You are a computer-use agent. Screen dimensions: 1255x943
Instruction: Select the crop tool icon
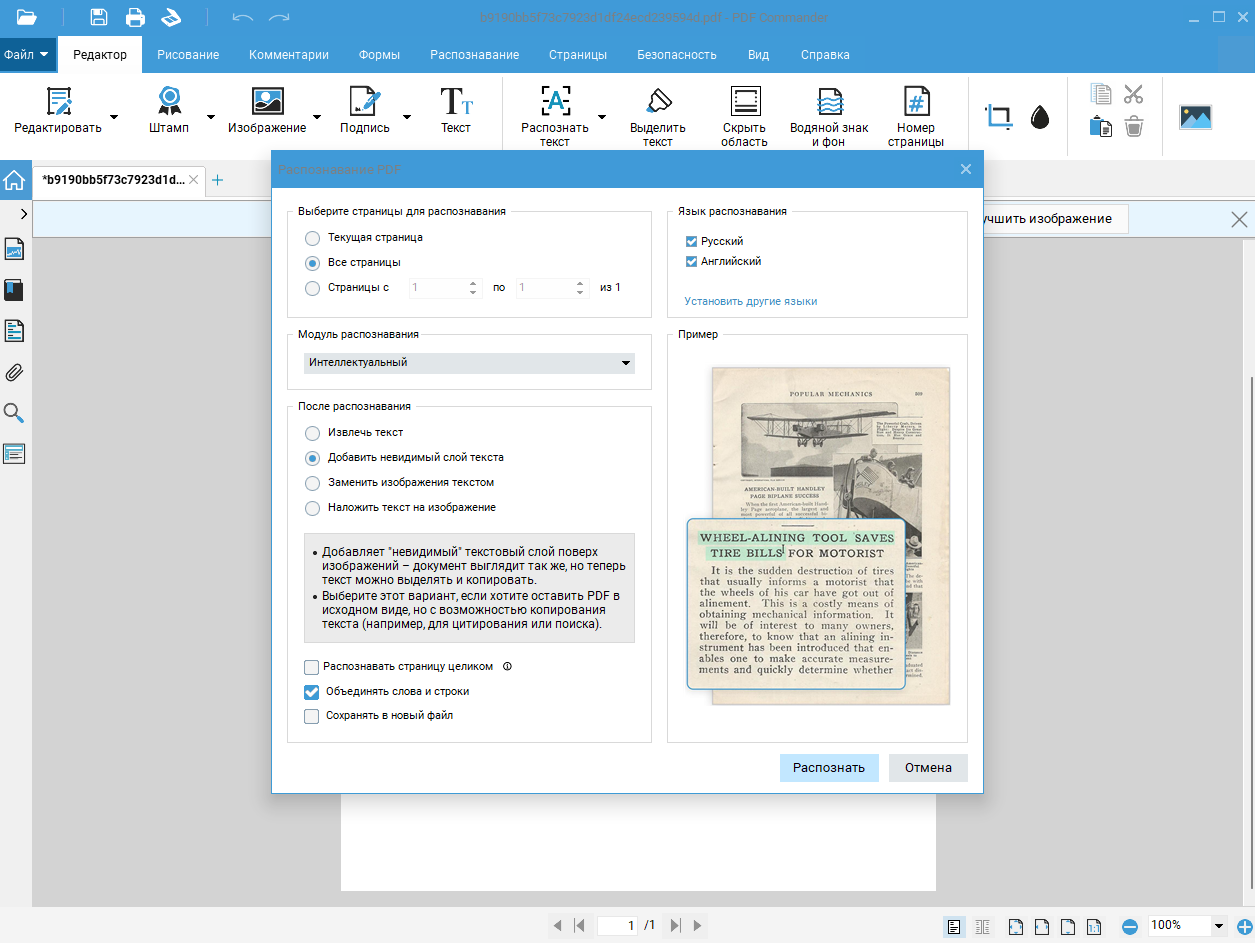tap(998, 117)
